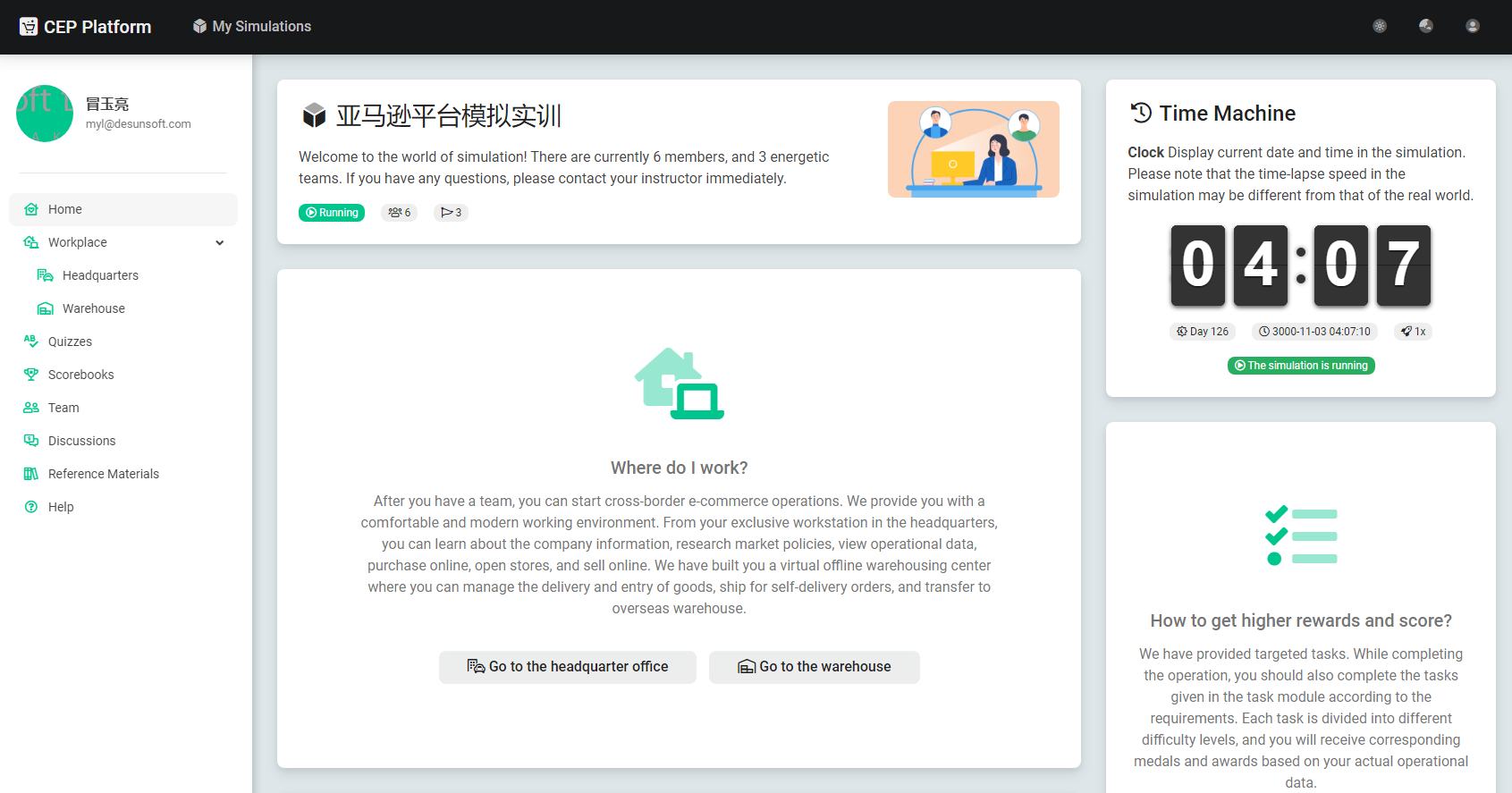The height and width of the screenshot is (793, 1512).
Task: Open the user account menu icon
Action: [x=1473, y=26]
